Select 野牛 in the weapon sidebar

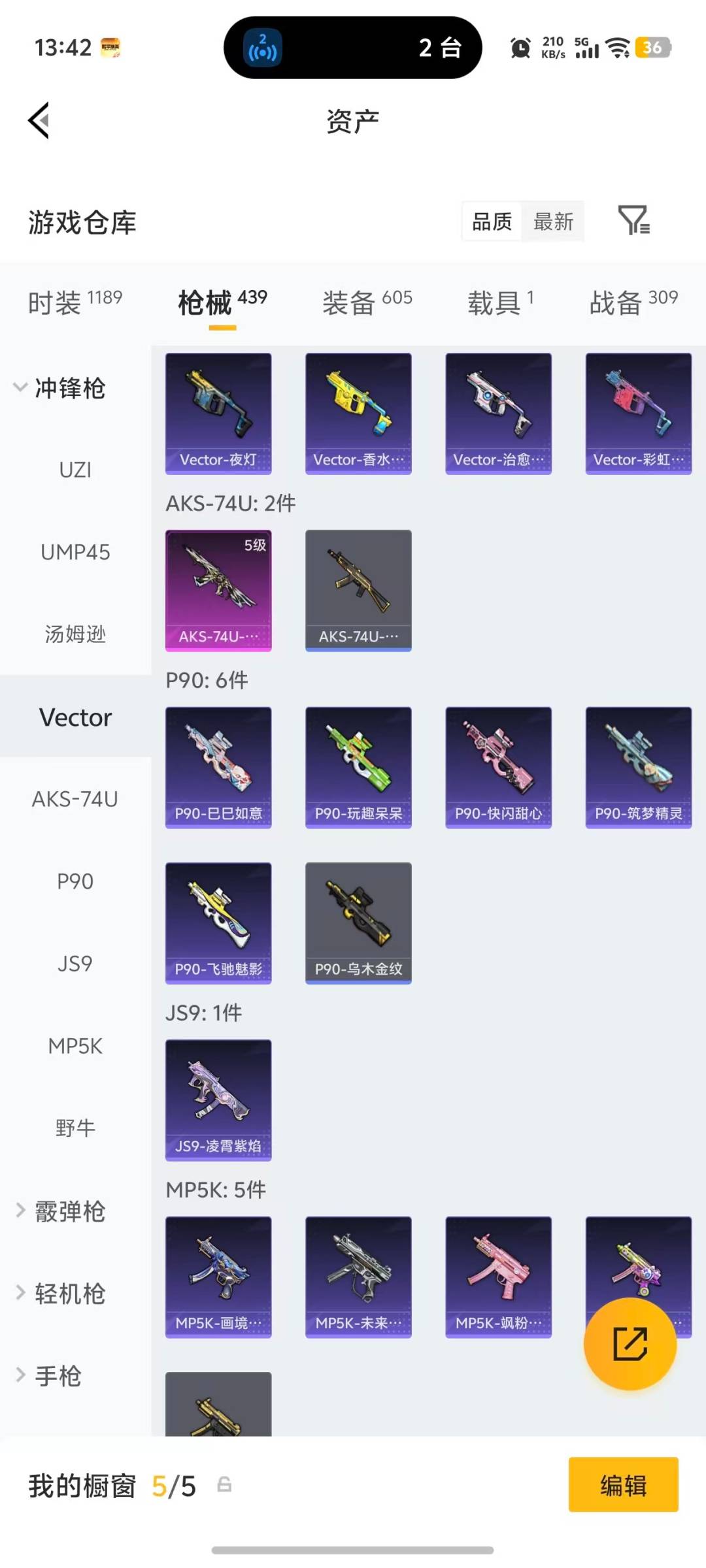click(75, 1128)
